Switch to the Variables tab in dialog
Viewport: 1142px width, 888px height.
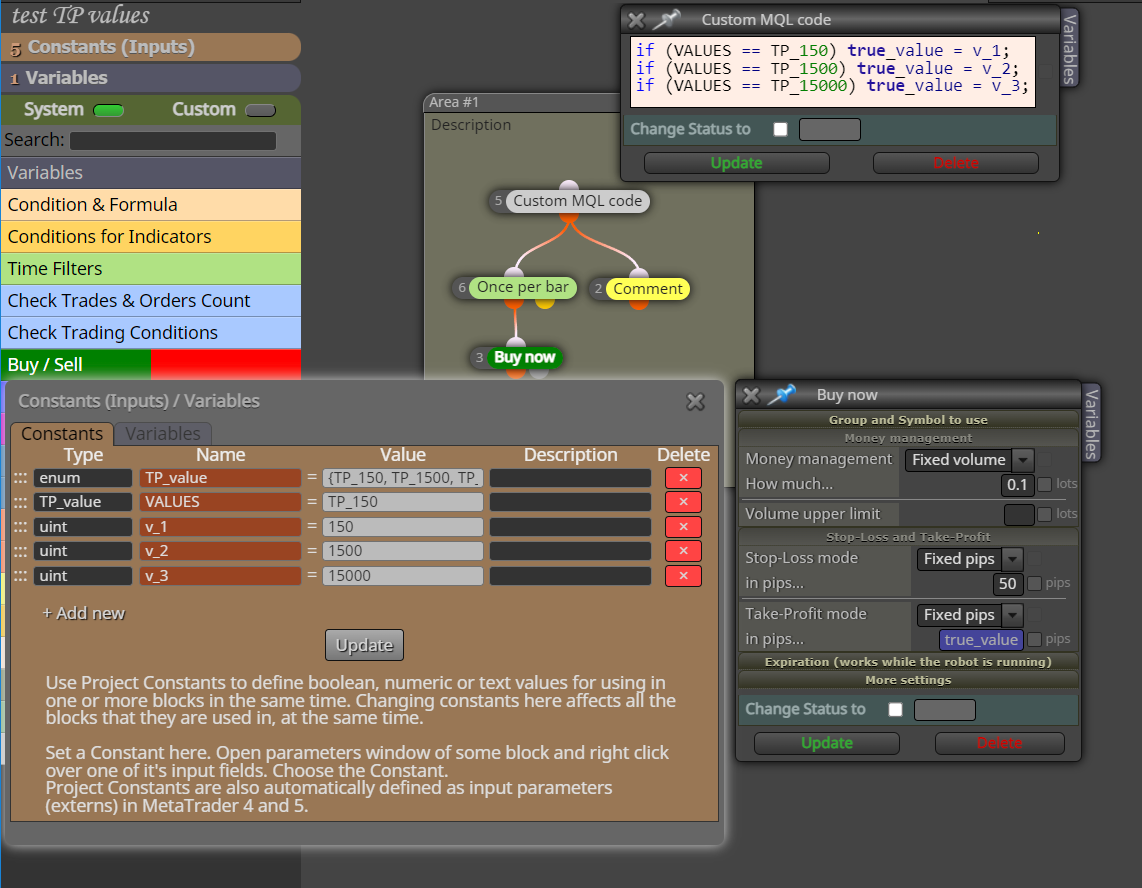coord(162,433)
